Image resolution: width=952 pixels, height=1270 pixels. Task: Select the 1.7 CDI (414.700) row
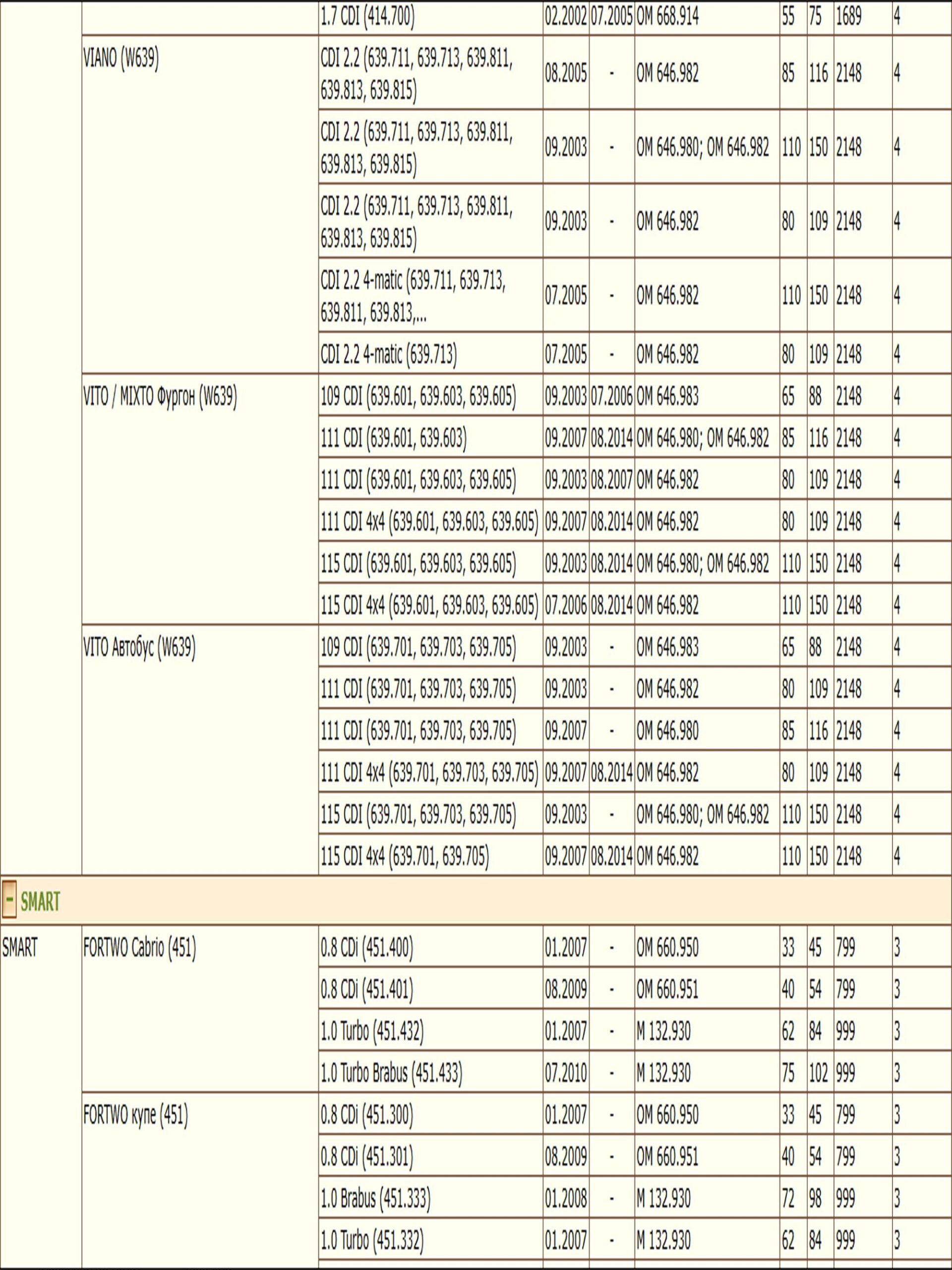point(367,18)
